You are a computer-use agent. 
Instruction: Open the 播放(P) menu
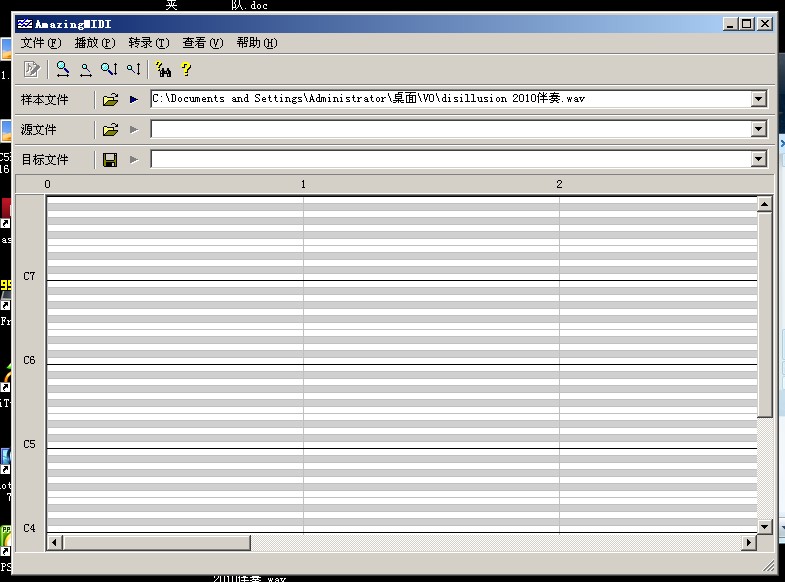tap(95, 43)
